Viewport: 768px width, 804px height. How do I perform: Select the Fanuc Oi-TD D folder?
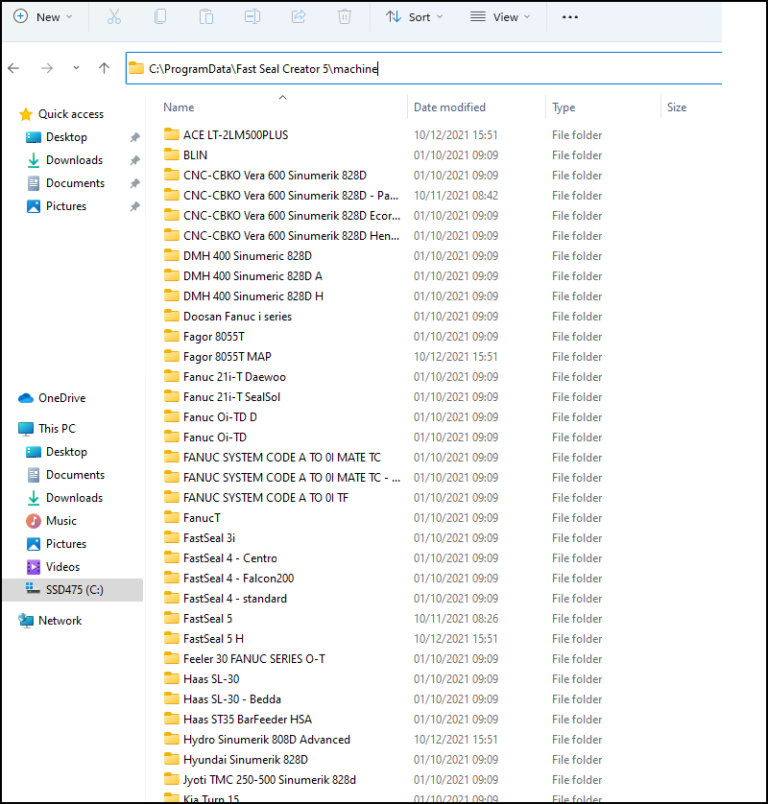click(220, 417)
